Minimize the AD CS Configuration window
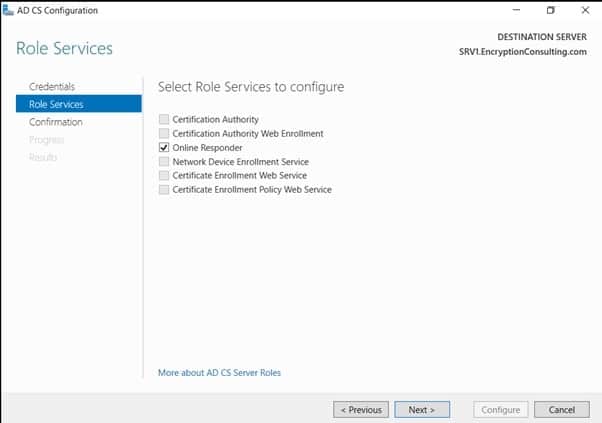The width and height of the screenshot is (602, 423). pos(515,10)
